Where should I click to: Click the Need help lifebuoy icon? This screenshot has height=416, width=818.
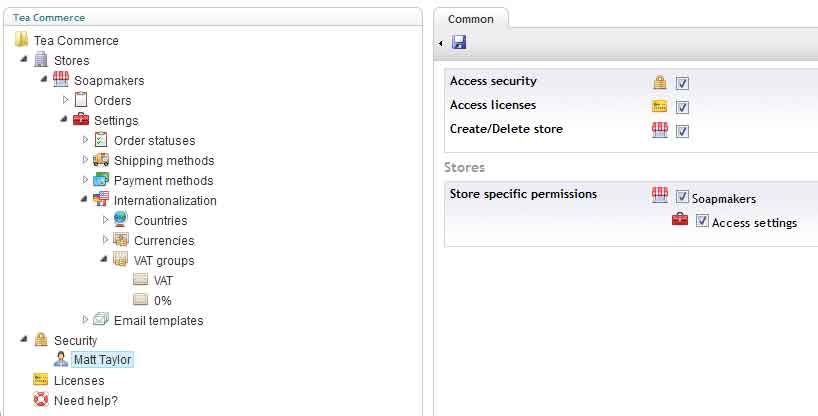pos(41,400)
